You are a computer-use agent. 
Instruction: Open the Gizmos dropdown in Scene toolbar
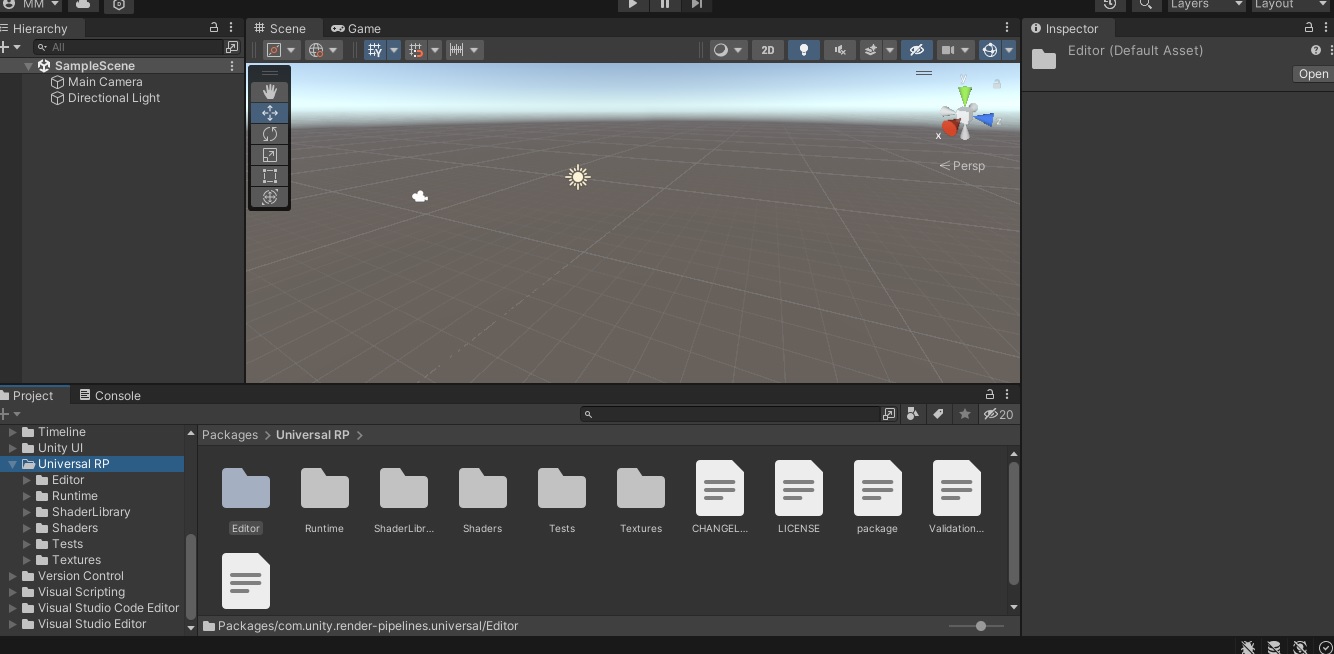coord(1006,50)
